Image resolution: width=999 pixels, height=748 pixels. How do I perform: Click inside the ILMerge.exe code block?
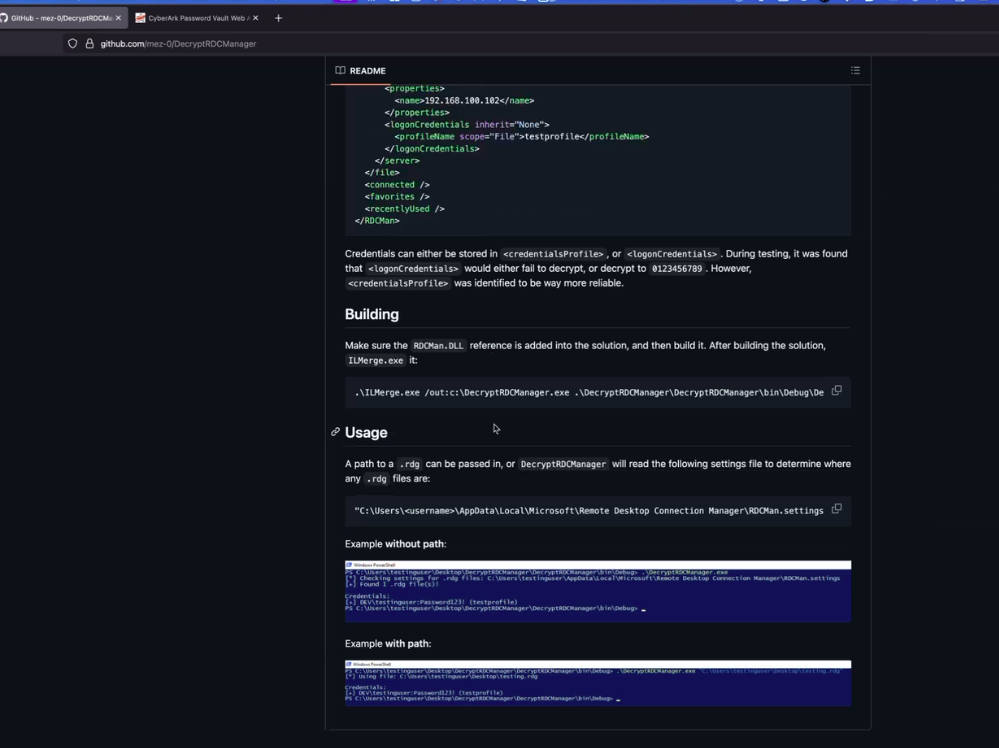(588, 392)
